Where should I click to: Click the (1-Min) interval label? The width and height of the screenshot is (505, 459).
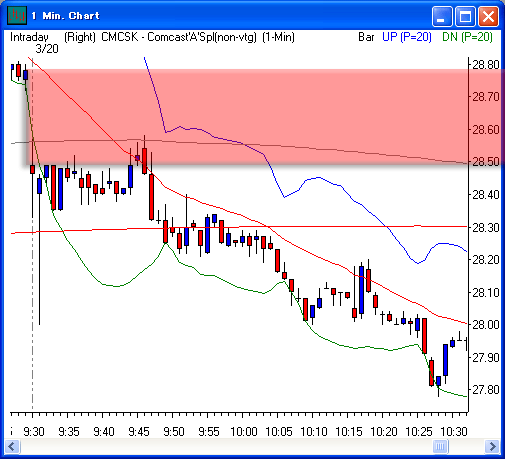278,37
